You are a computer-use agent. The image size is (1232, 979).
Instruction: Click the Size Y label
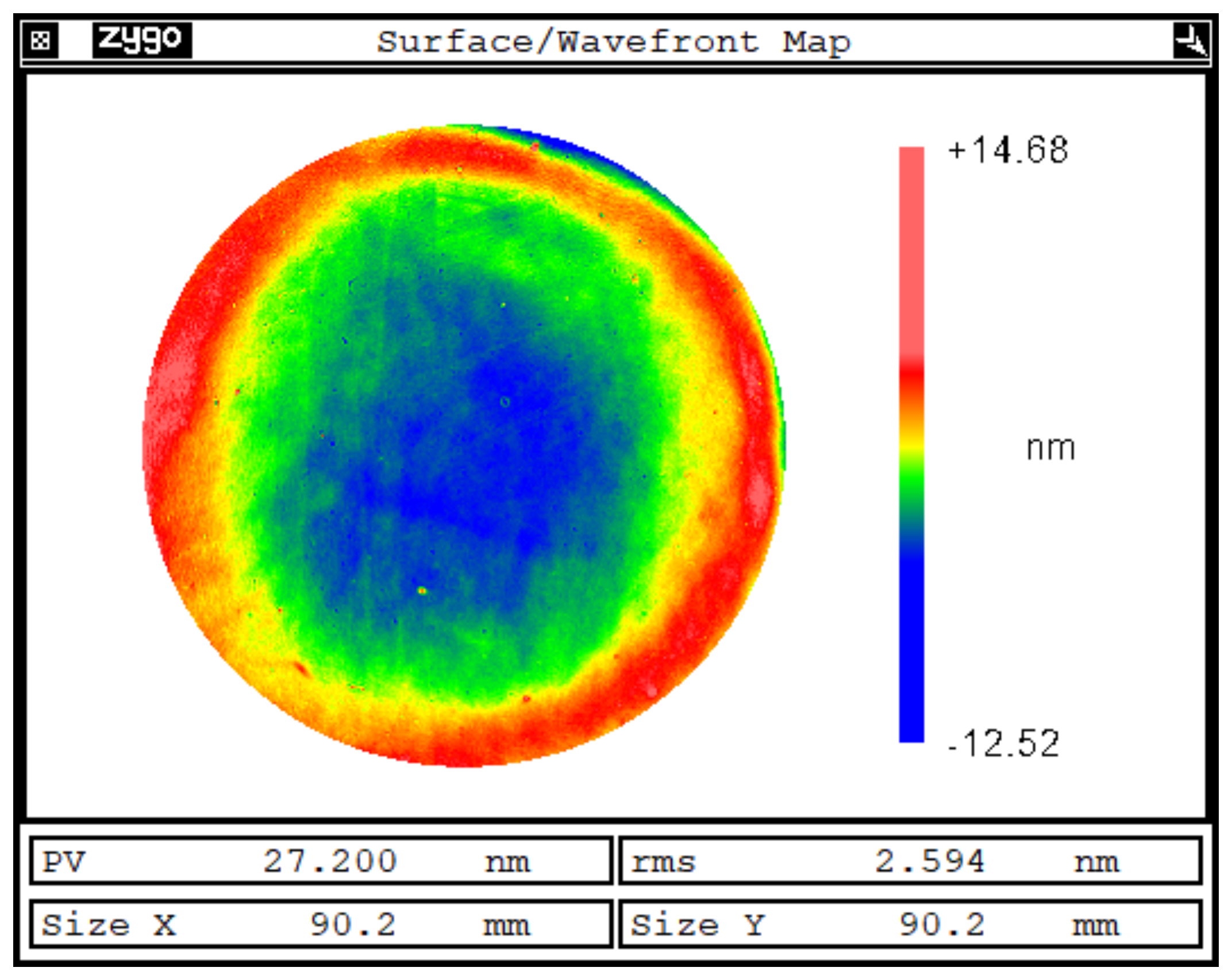tap(698, 925)
